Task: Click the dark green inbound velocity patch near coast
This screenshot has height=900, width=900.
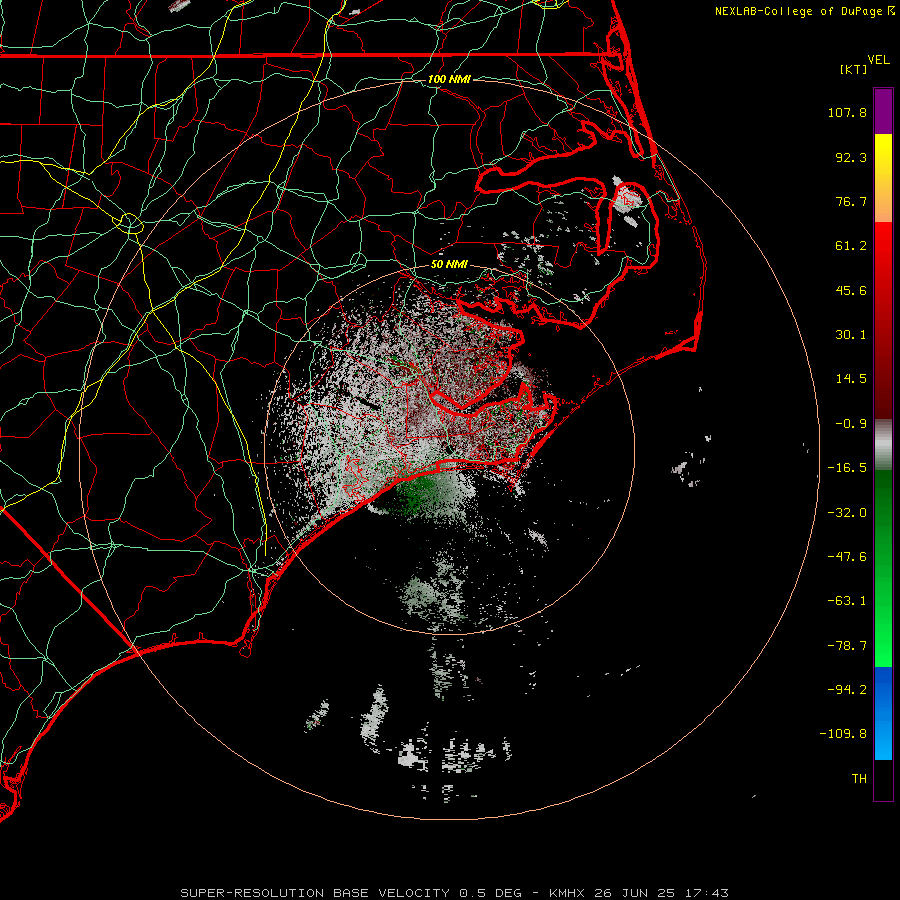Action: [418, 494]
